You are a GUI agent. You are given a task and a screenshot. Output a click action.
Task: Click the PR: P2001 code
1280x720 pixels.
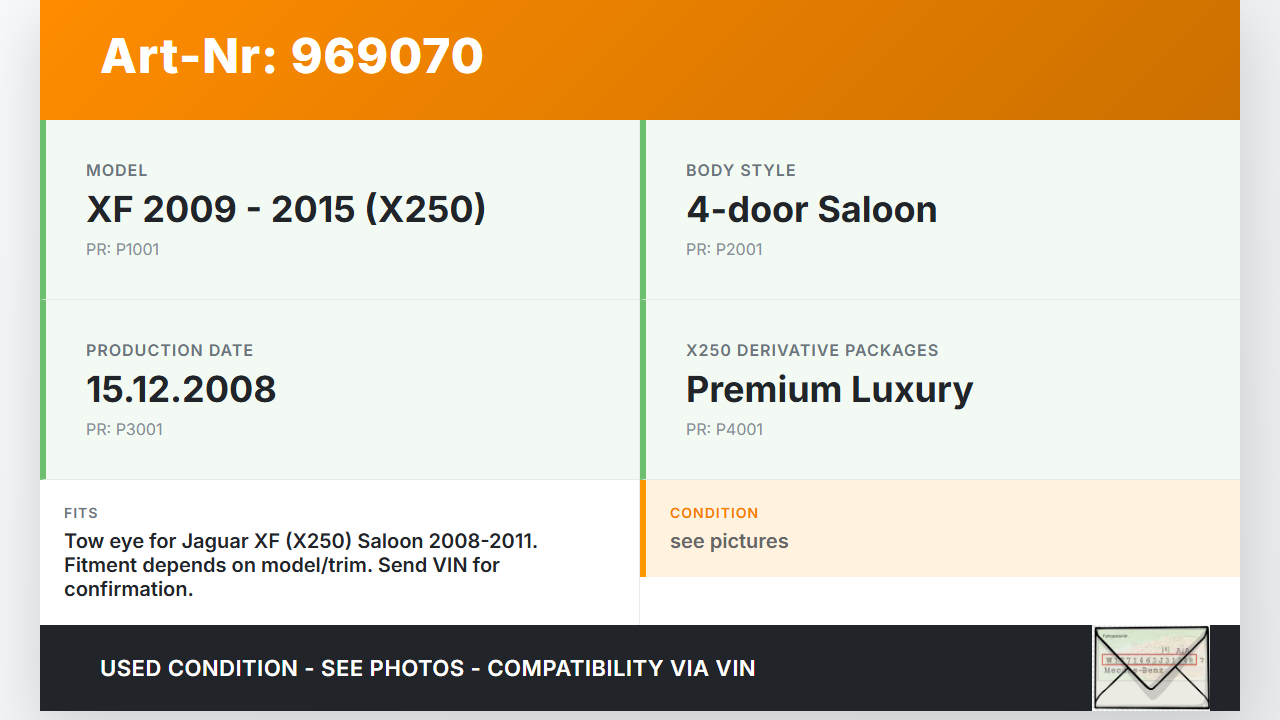pyautogui.click(x=724, y=249)
